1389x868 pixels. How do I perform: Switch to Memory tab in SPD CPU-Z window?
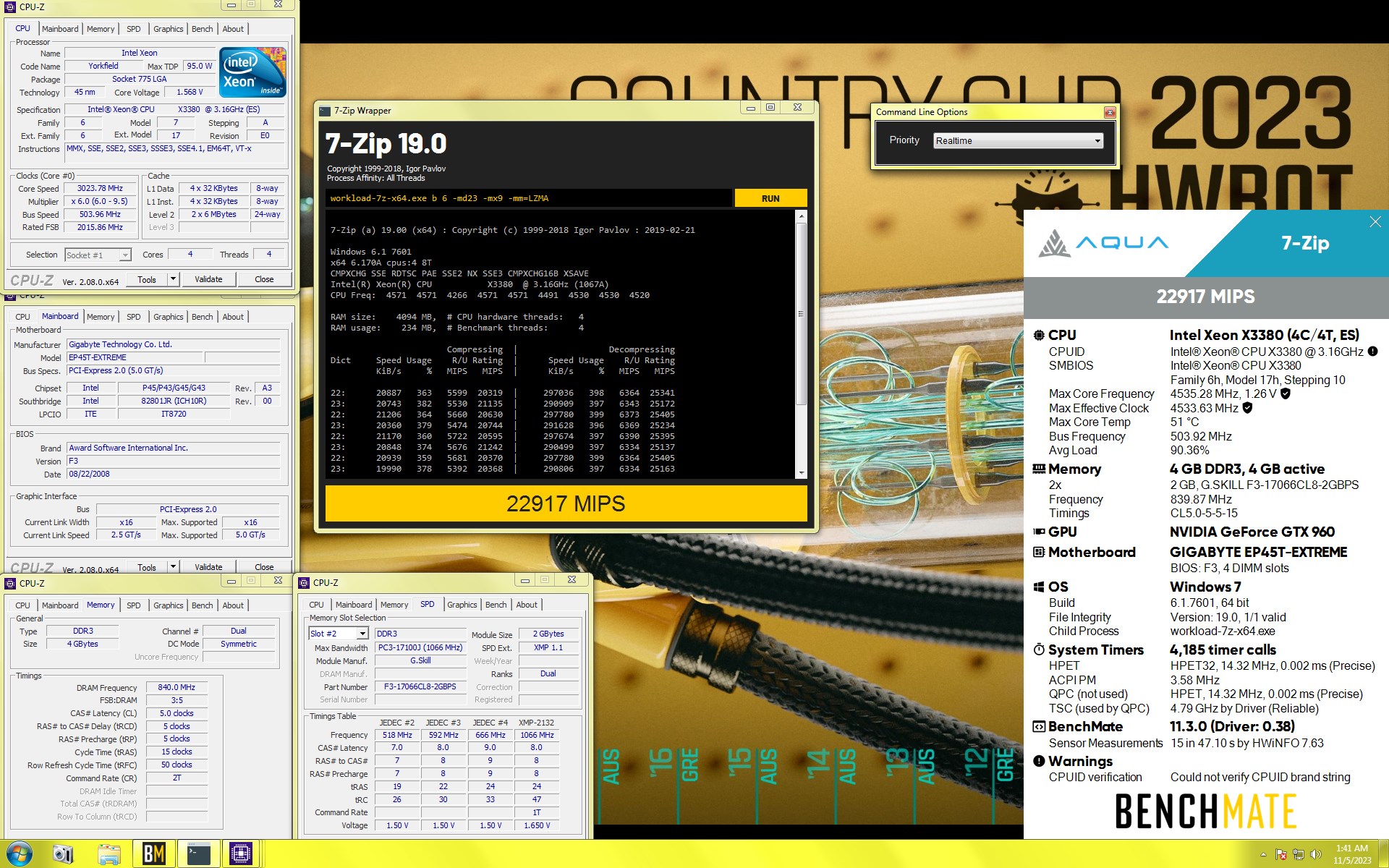(x=394, y=605)
